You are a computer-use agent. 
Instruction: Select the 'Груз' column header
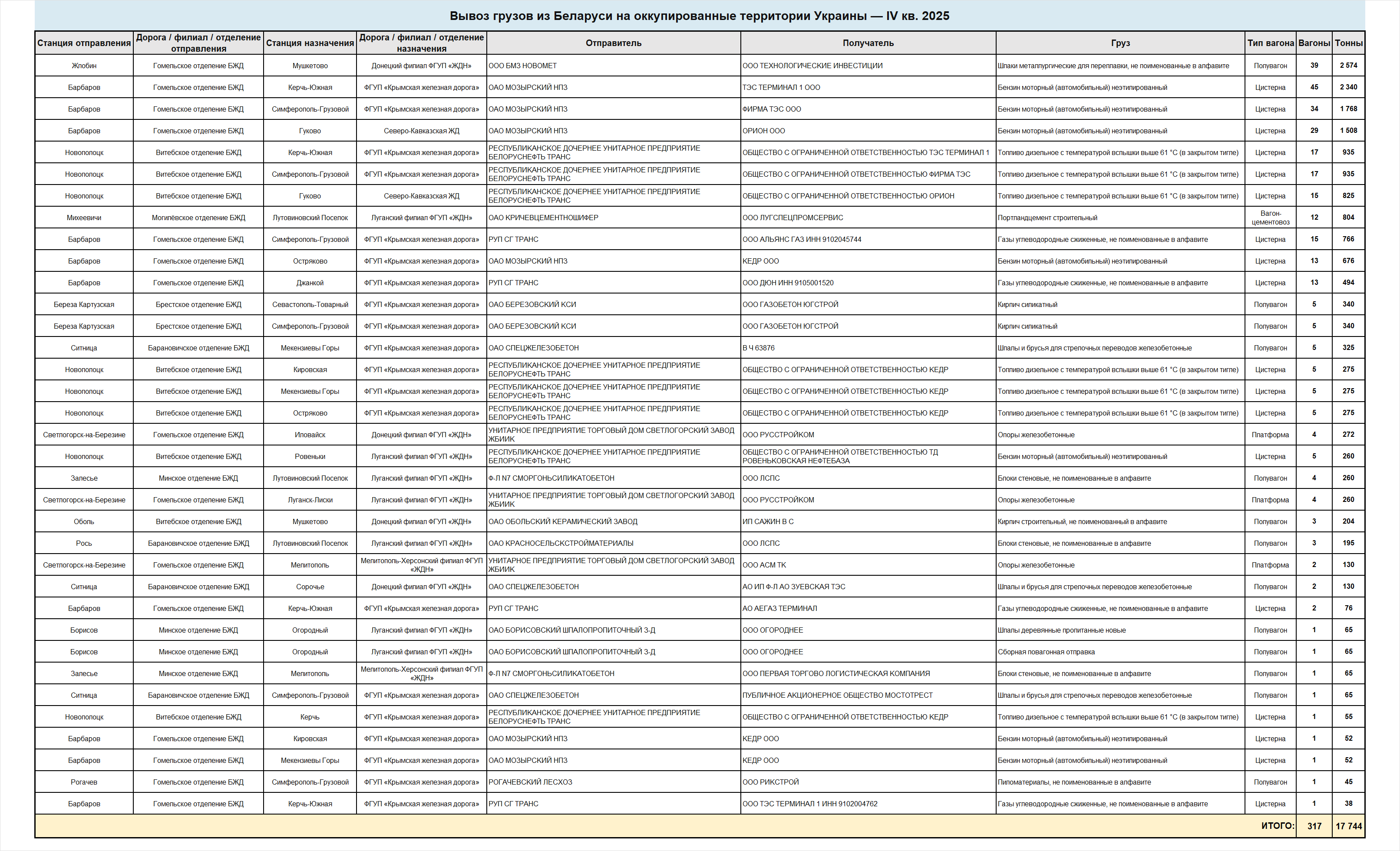pyautogui.click(x=1120, y=43)
